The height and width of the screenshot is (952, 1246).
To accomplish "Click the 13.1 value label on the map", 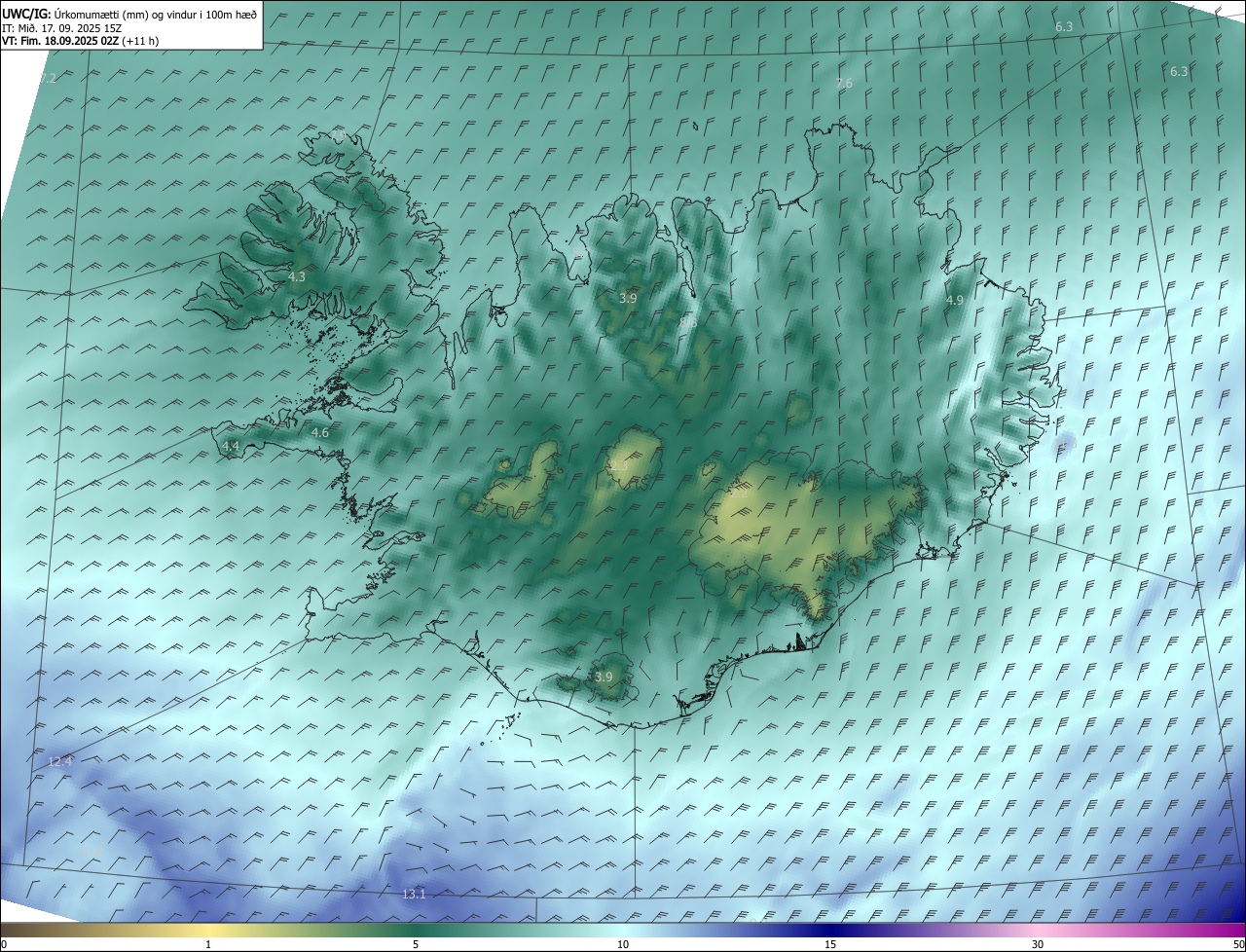I will (414, 894).
